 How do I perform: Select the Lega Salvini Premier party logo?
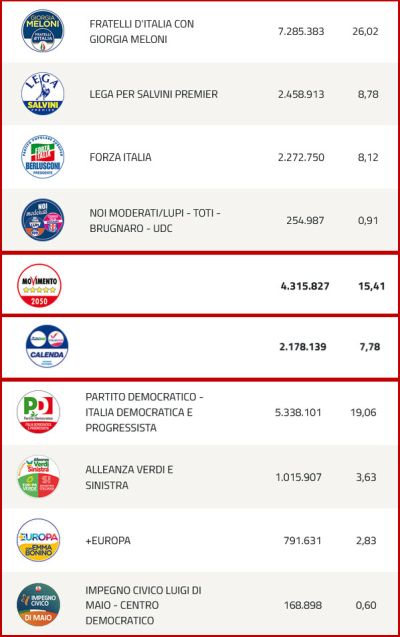(43, 94)
